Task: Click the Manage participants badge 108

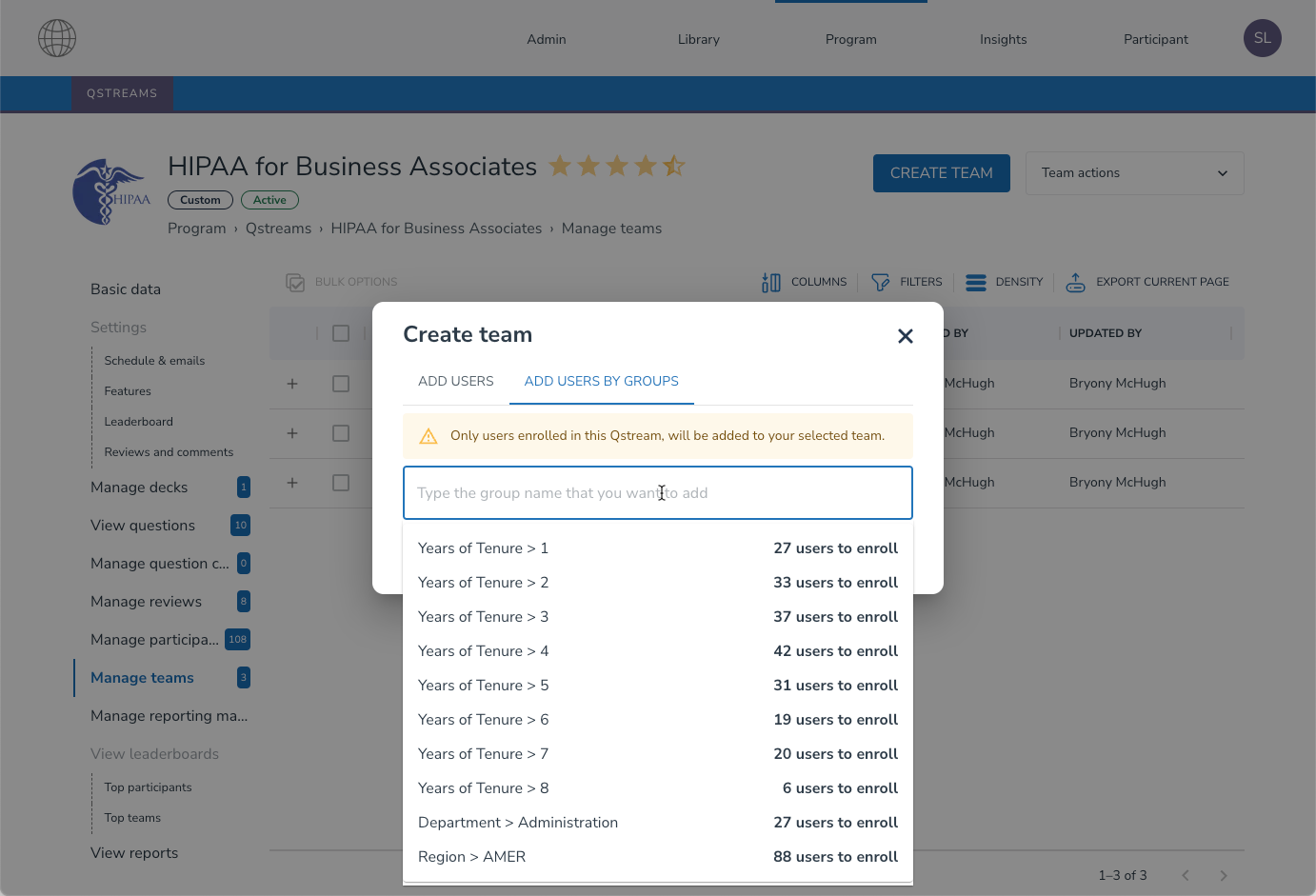Action: point(238,640)
